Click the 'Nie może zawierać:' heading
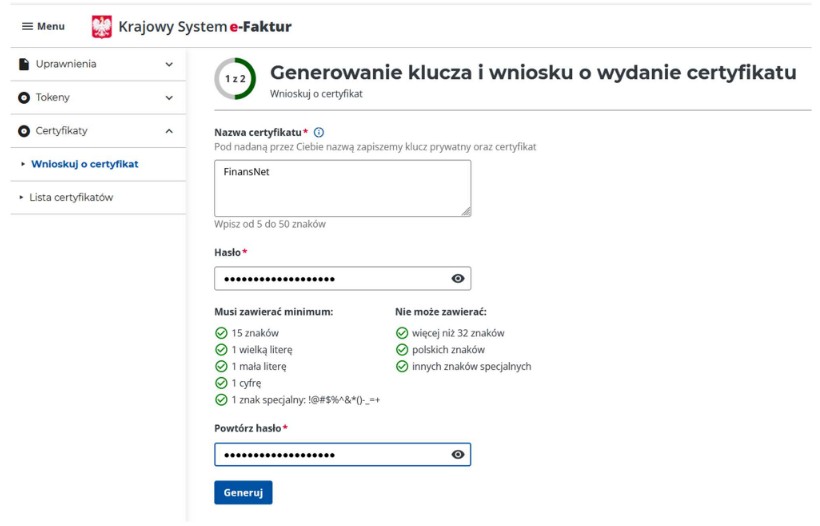The height and width of the screenshot is (526, 820). pos(441,312)
